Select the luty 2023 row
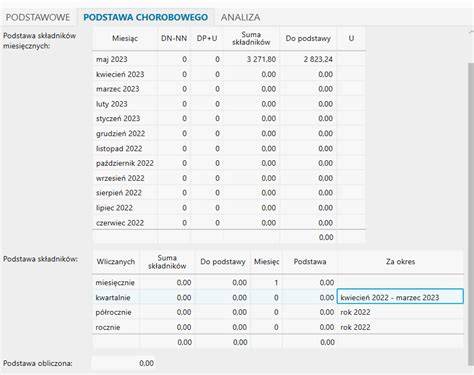Image resolution: width=474 pixels, height=375 pixels. 229,104
